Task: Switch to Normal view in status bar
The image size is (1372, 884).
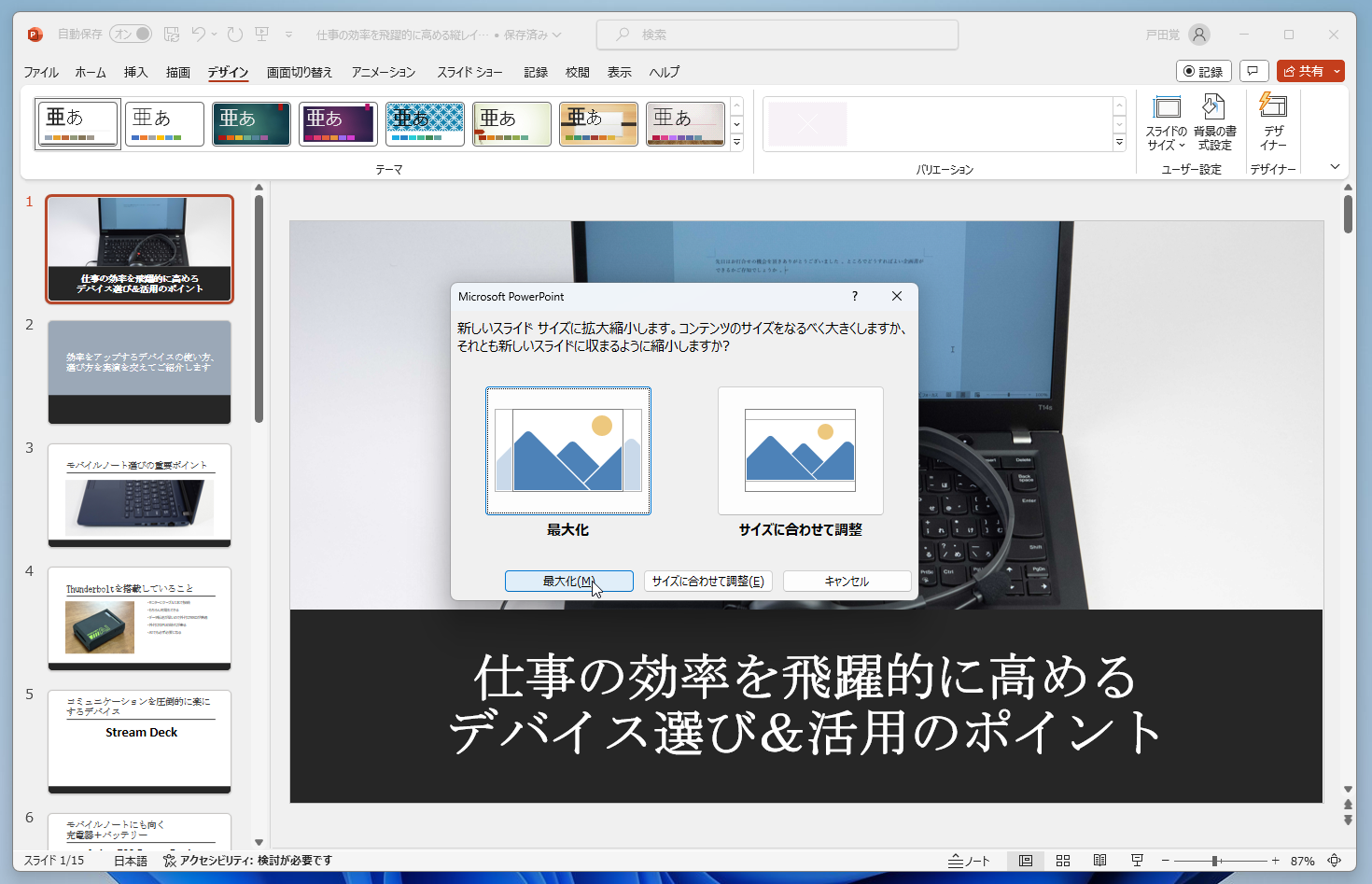Action: tap(1026, 861)
